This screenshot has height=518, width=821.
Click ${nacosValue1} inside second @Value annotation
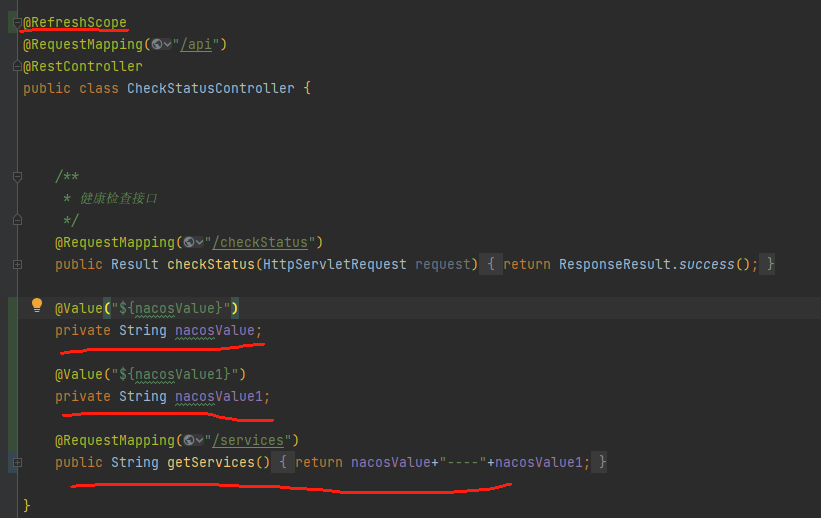(175, 374)
